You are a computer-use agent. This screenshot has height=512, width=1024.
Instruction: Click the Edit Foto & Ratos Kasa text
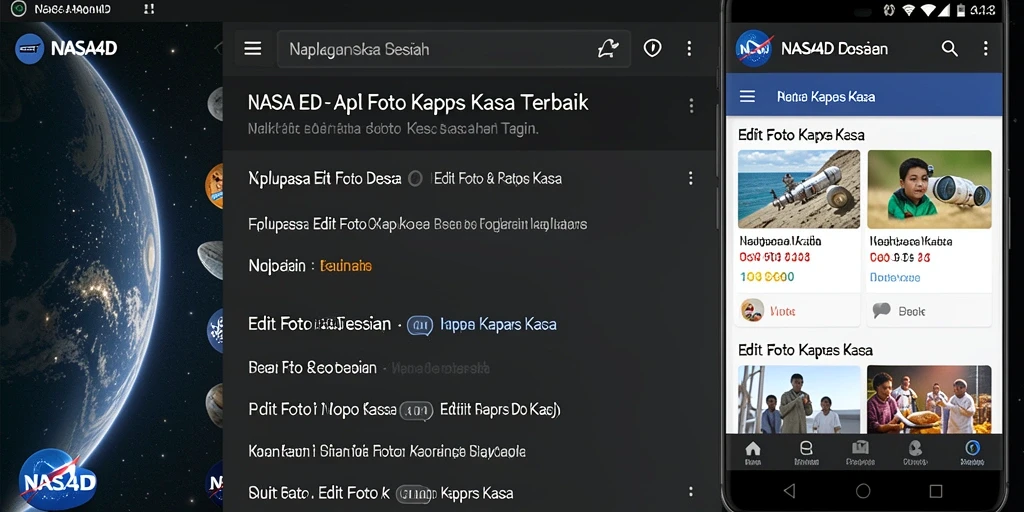click(x=498, y=178)
